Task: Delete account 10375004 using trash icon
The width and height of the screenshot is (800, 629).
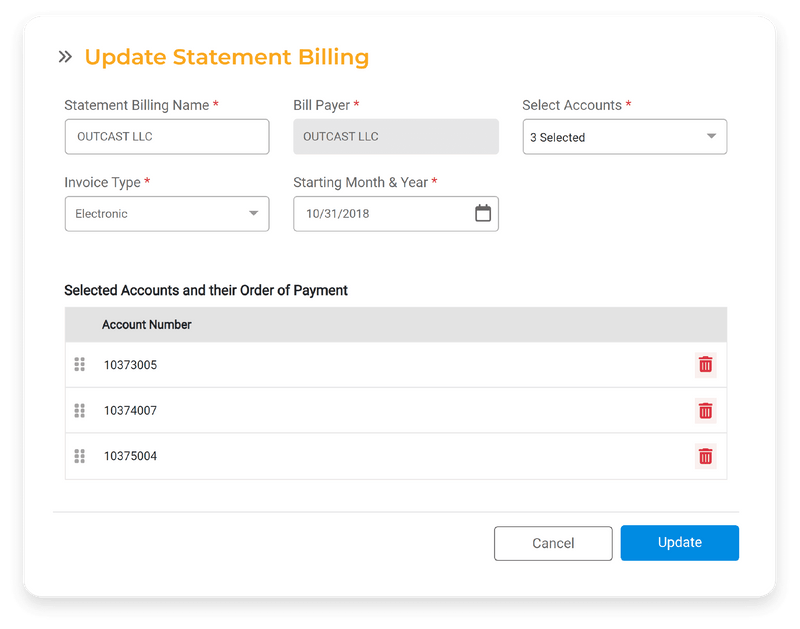Action: click(705, 456)
